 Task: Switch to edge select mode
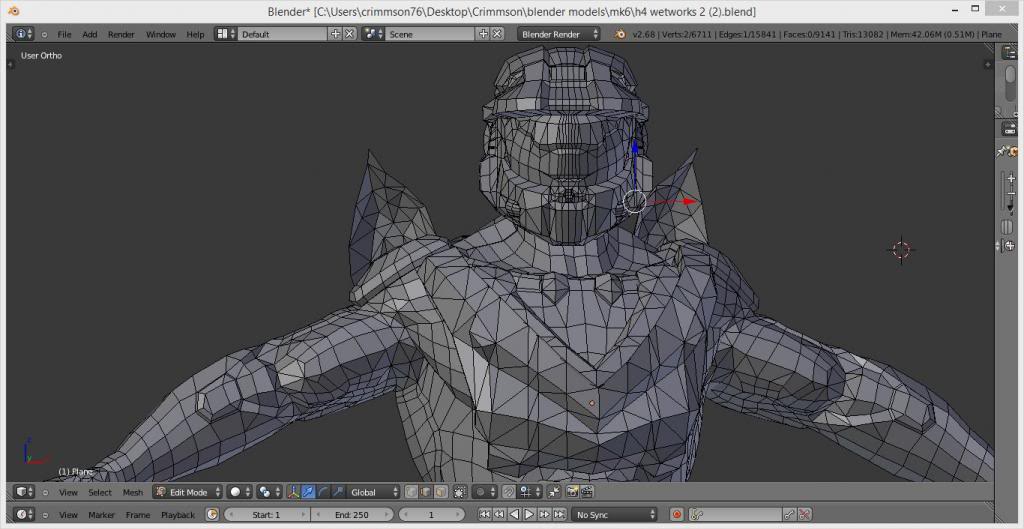click(x=426, y=492)
